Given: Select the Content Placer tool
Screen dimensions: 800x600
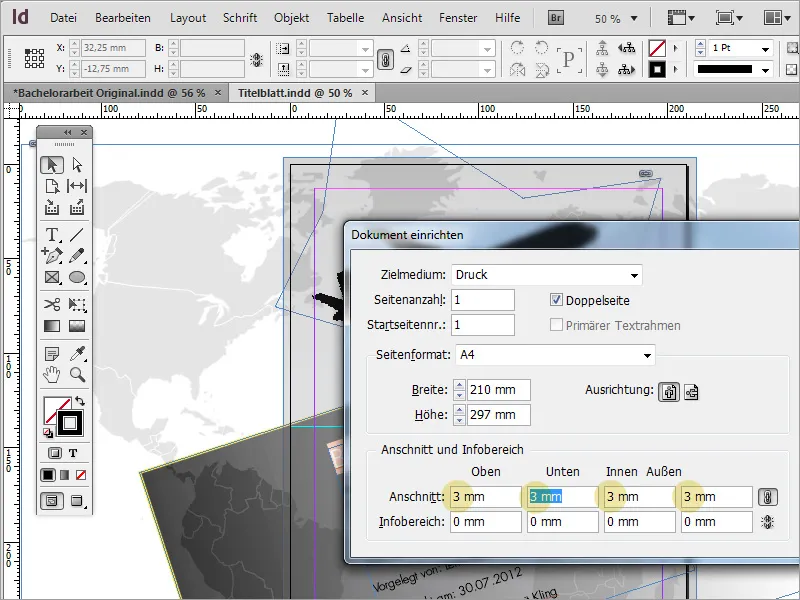Looking at the screenshot, I should click(77, 207).
